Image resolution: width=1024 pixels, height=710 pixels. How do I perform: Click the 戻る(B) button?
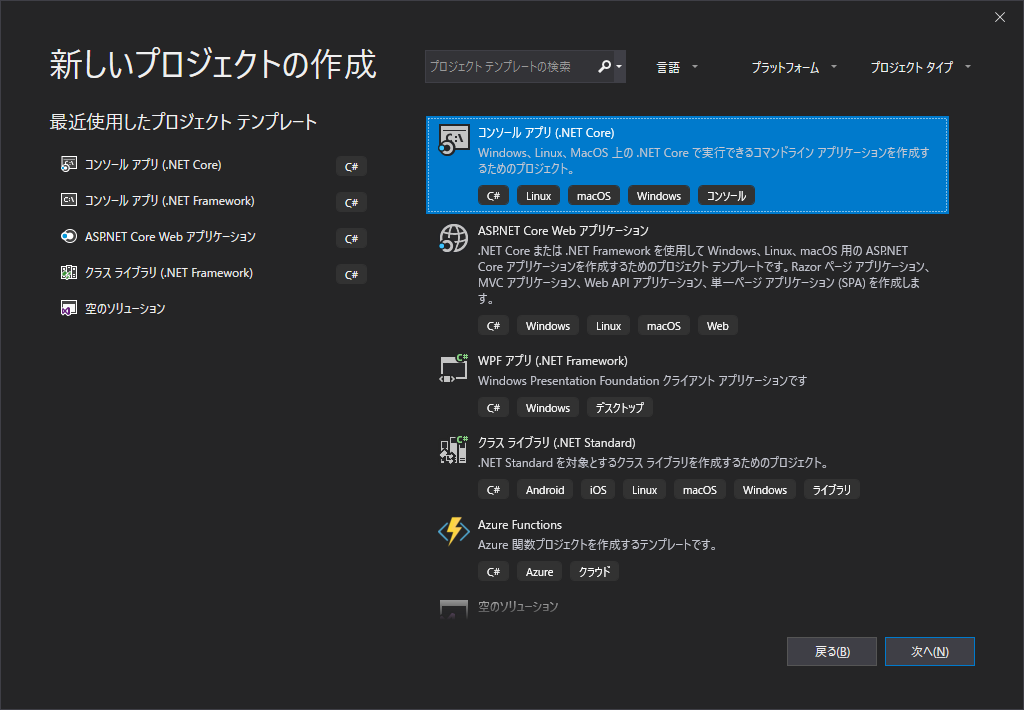[831, 651]
